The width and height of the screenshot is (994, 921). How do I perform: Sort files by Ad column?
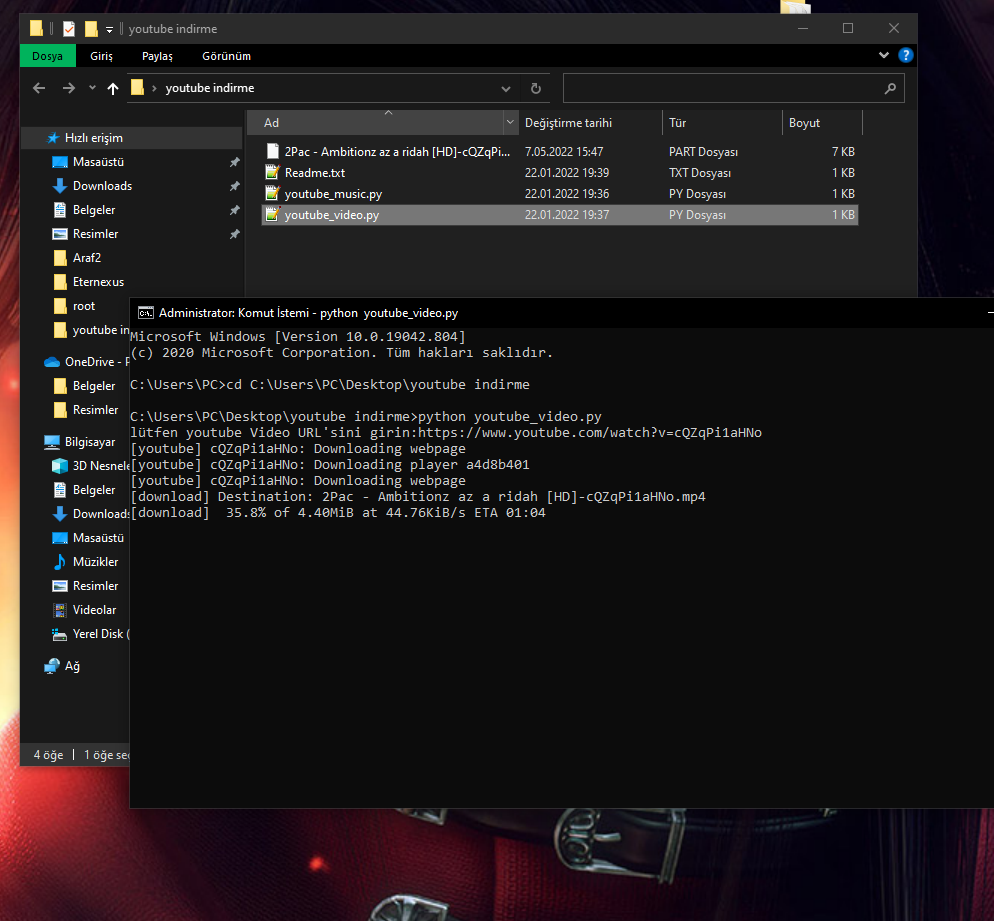click(x=375, y=122)
